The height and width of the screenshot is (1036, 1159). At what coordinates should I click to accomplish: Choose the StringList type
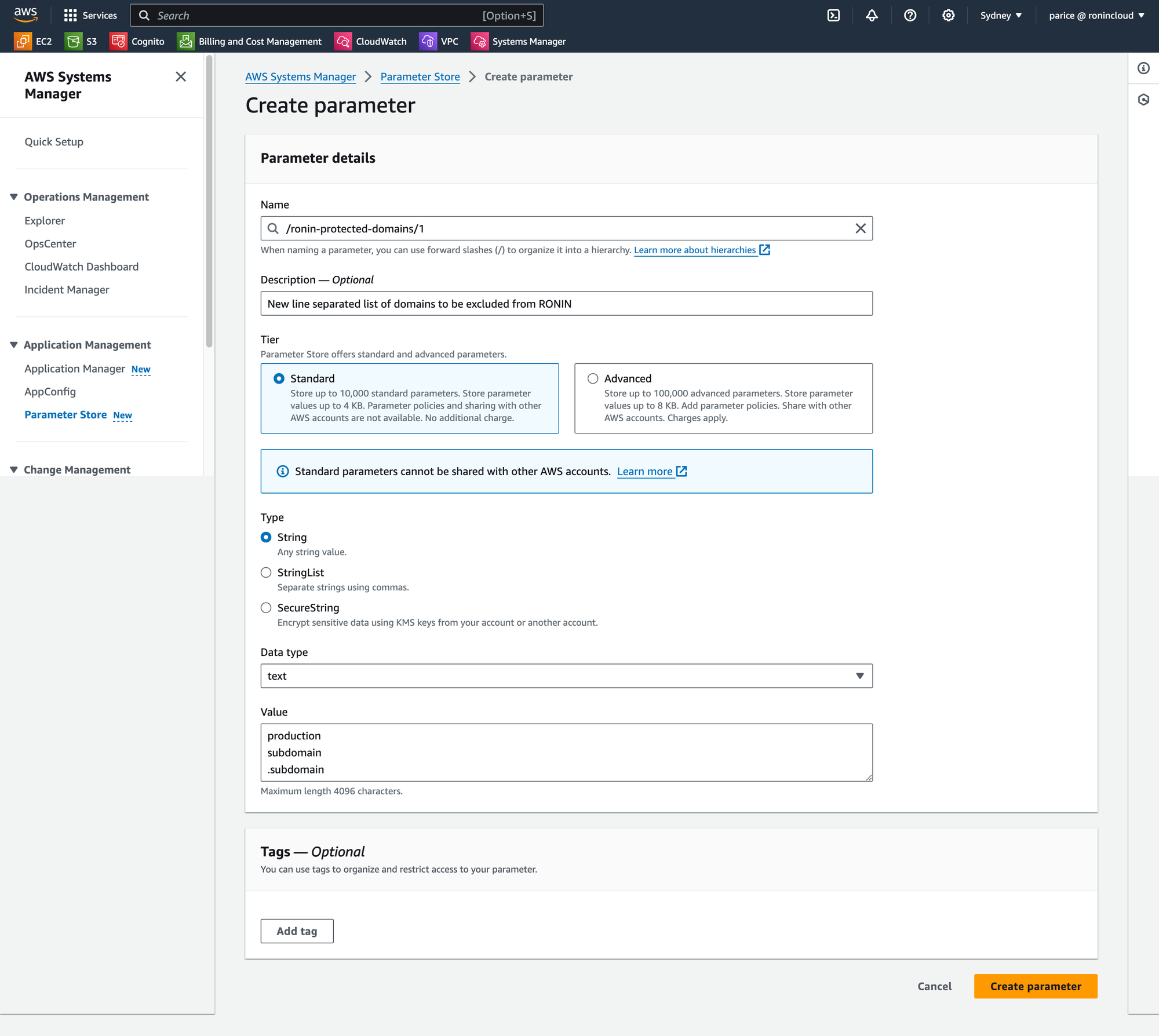coord(266,572)
